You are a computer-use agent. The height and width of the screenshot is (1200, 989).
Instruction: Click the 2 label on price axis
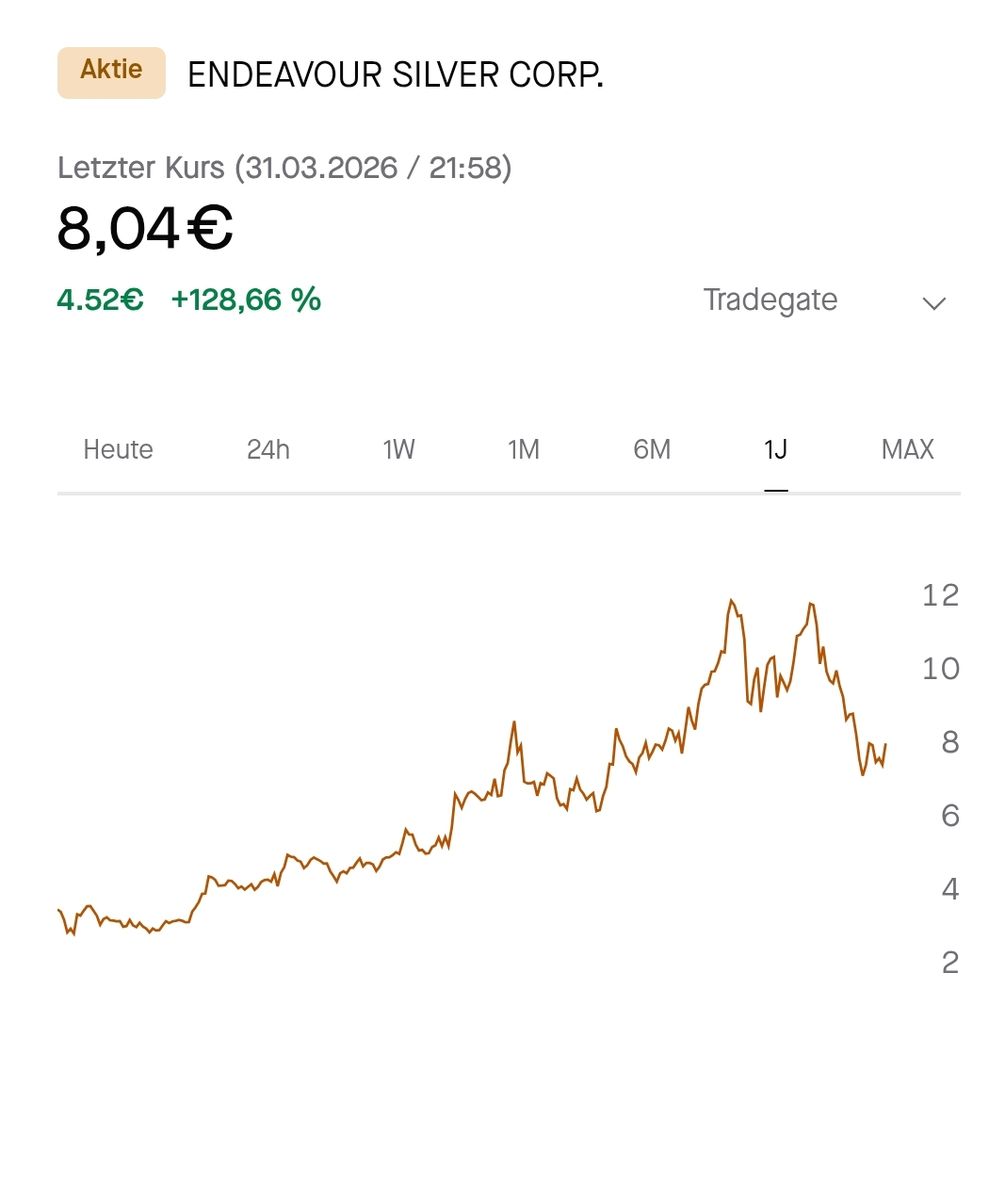[x=949, y=962]
